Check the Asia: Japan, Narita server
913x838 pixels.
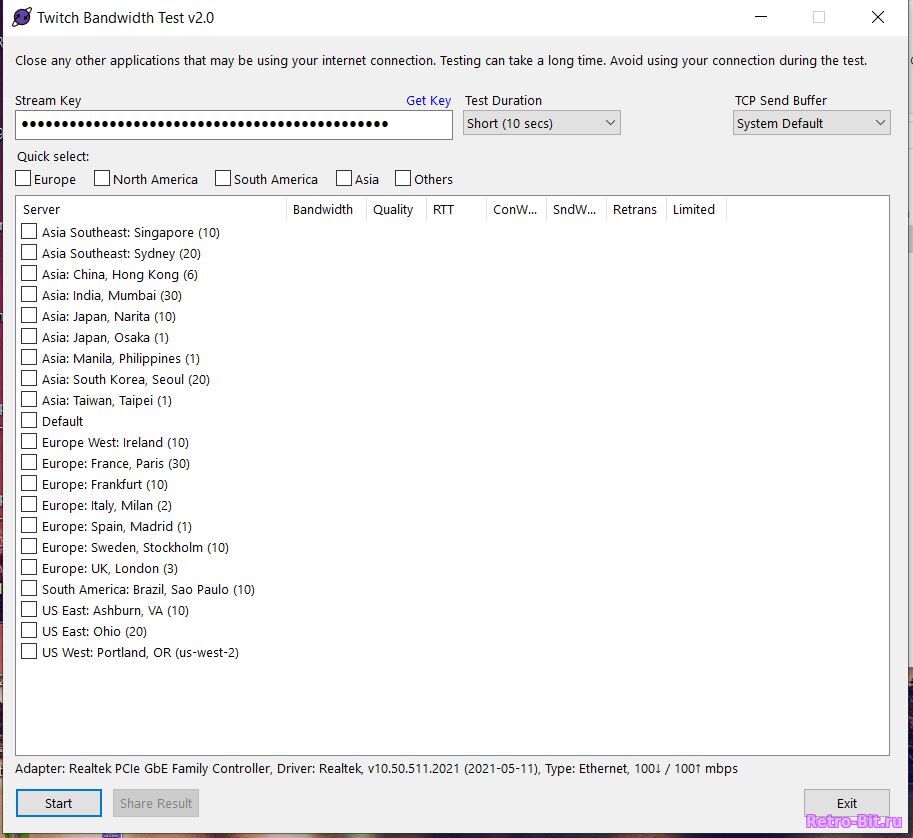click(x=29, y=316)
